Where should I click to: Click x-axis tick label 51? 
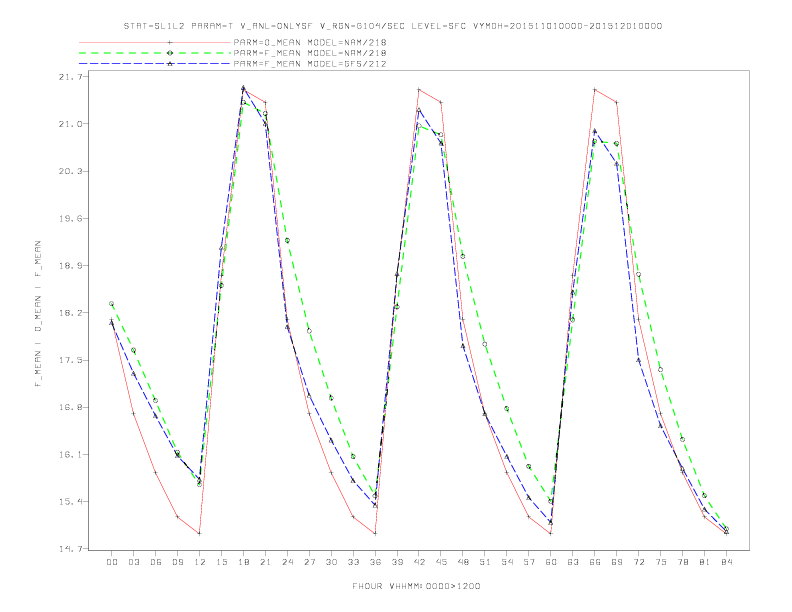click(485, 562)
